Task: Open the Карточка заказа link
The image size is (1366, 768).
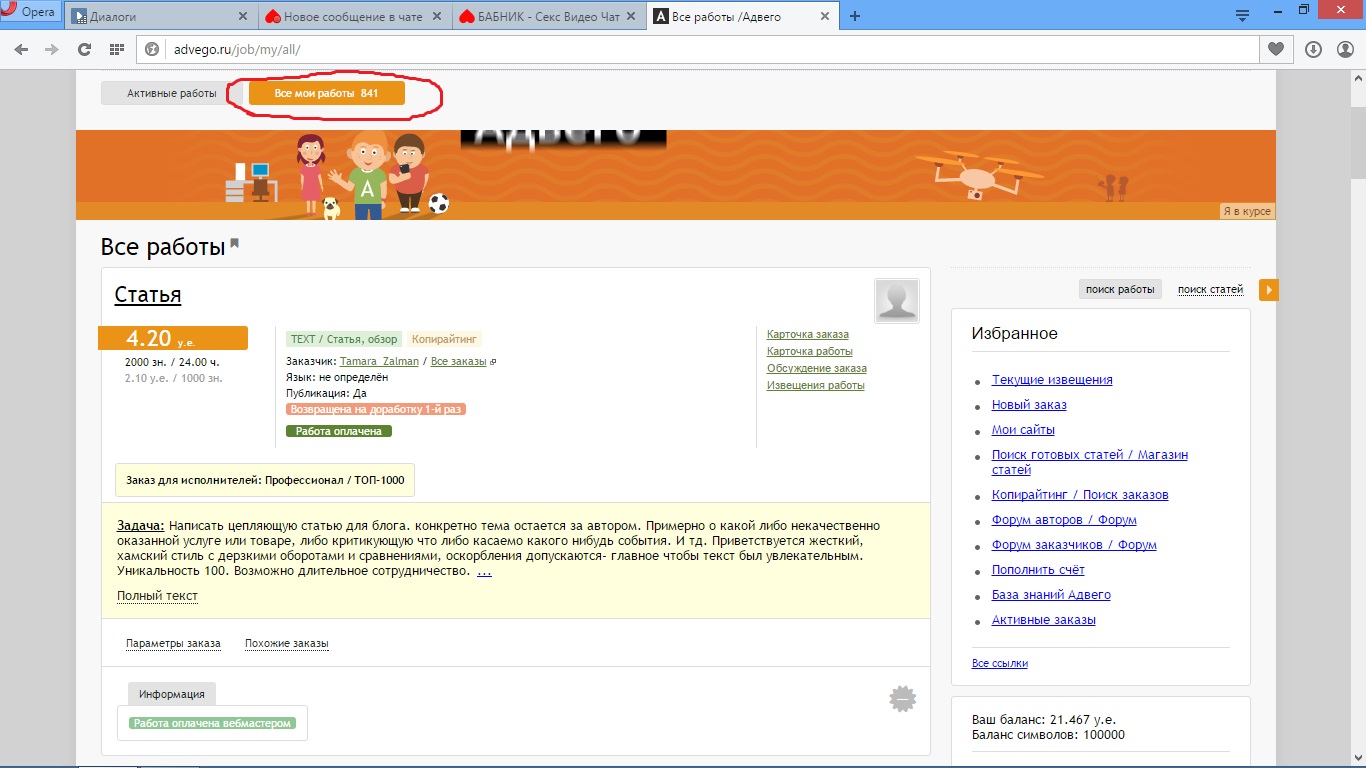Action: coord(808,334)
